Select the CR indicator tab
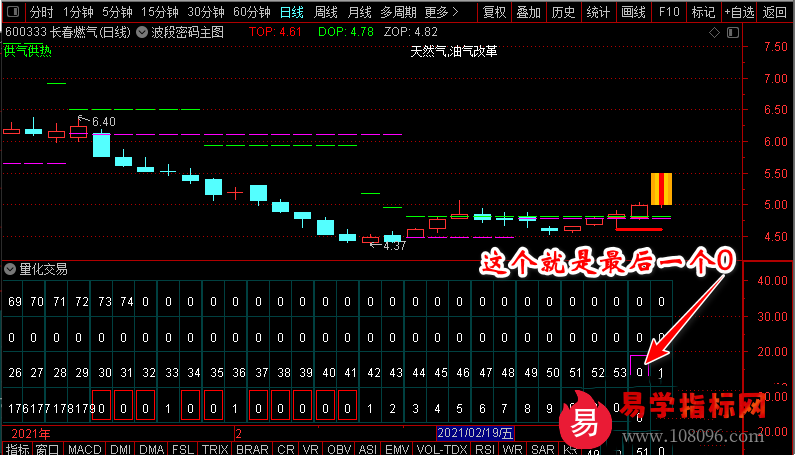Image resolution: width=795 pixels, height=455 pixels. 285,449
